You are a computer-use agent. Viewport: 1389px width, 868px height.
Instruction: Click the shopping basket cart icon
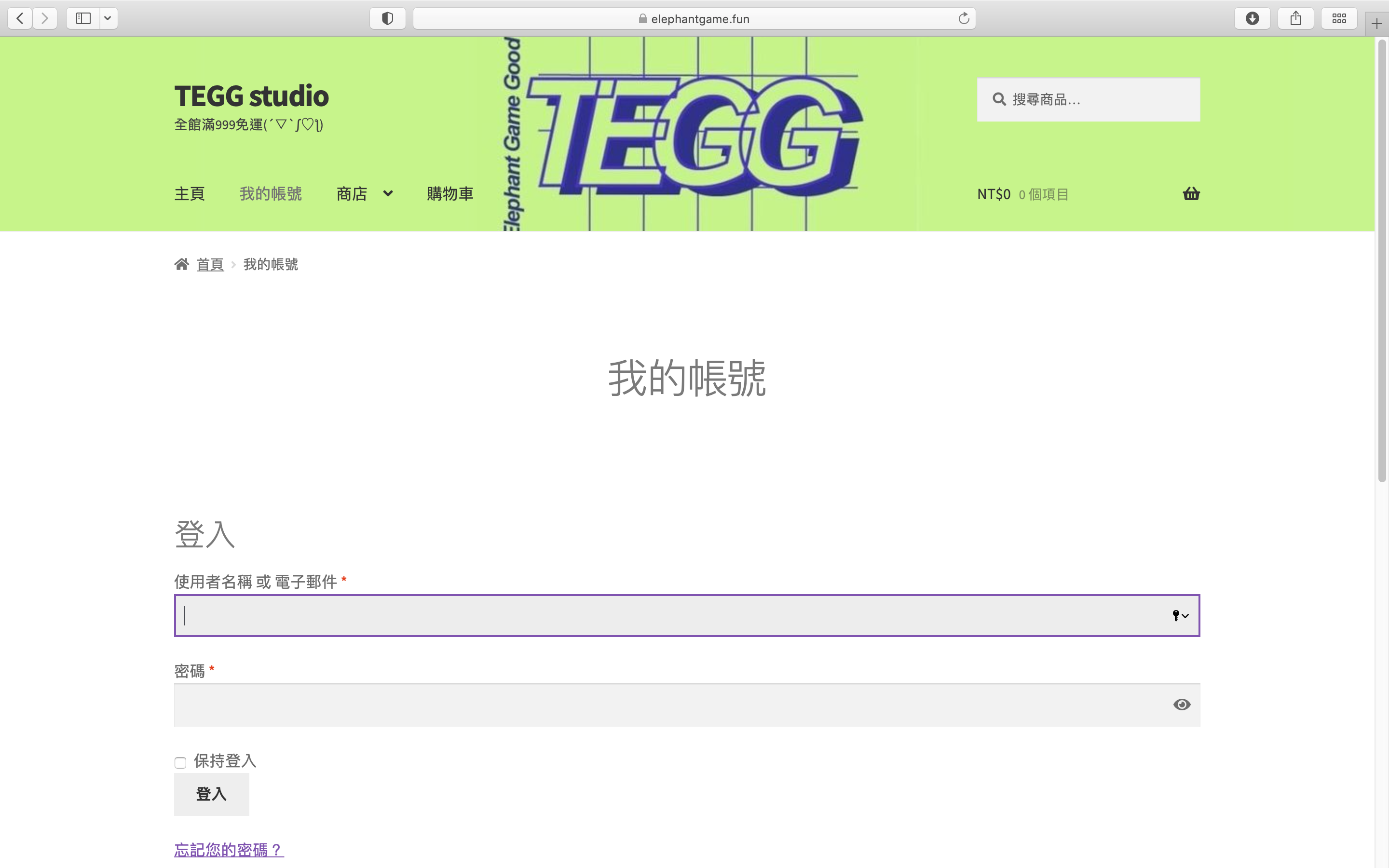click(1191, 194)
